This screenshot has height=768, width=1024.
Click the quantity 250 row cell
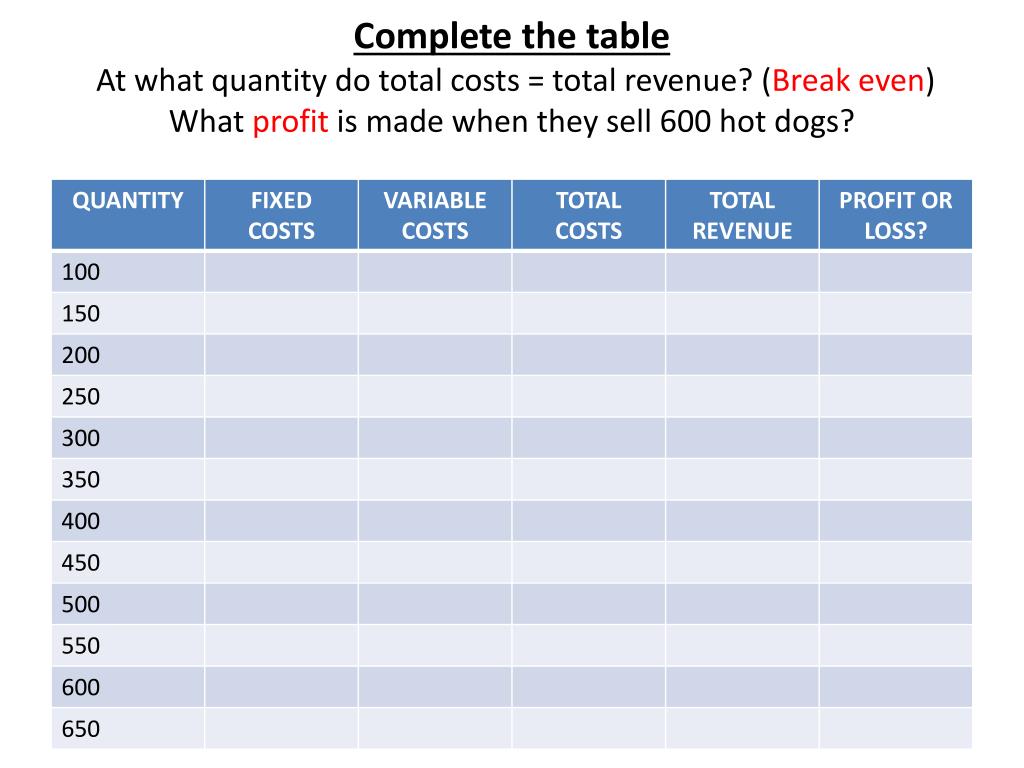(128, 396)
